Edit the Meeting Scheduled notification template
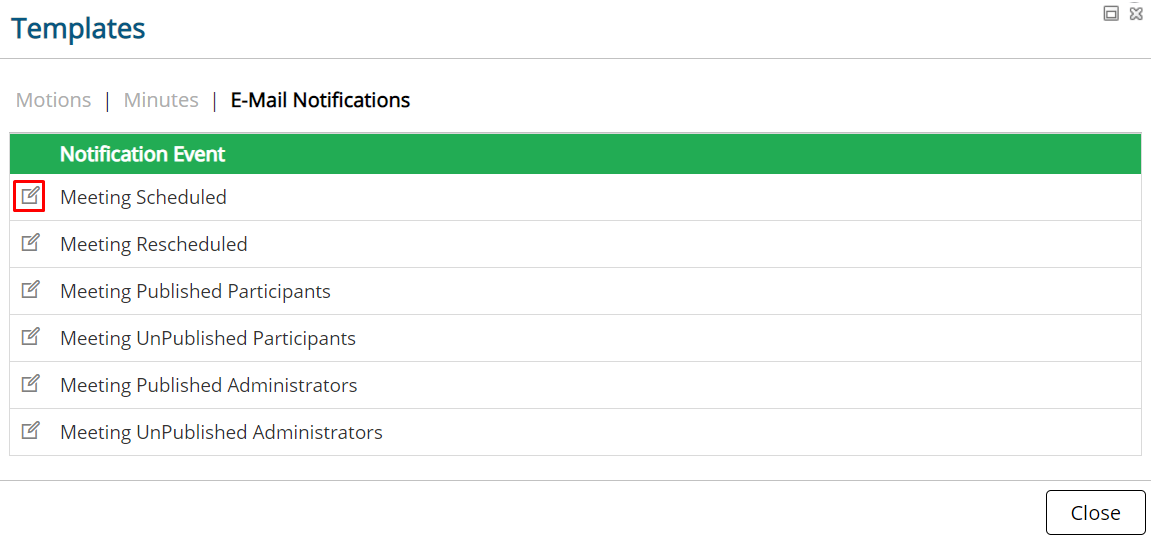 29,196
